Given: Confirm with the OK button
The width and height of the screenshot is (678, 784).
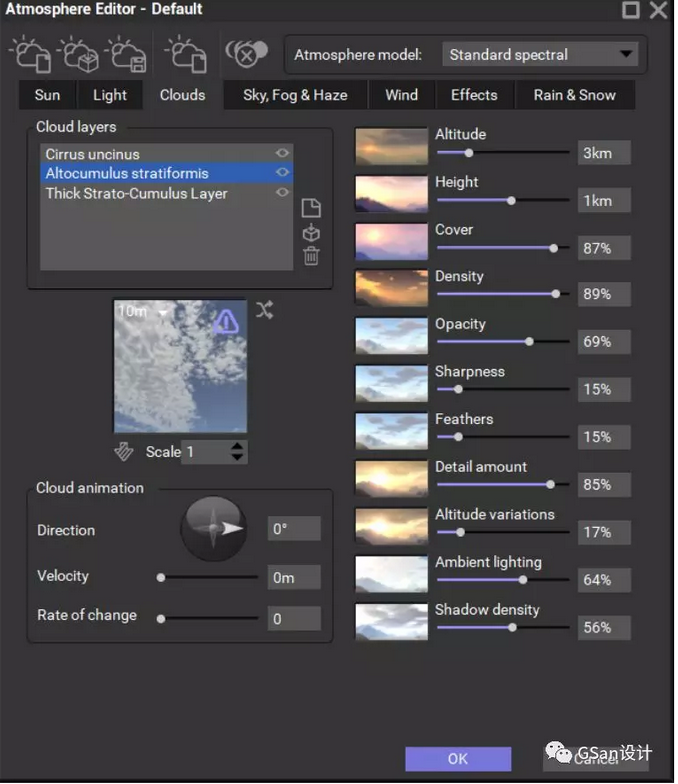Looking at the screenshot, I should click(458, 758).
